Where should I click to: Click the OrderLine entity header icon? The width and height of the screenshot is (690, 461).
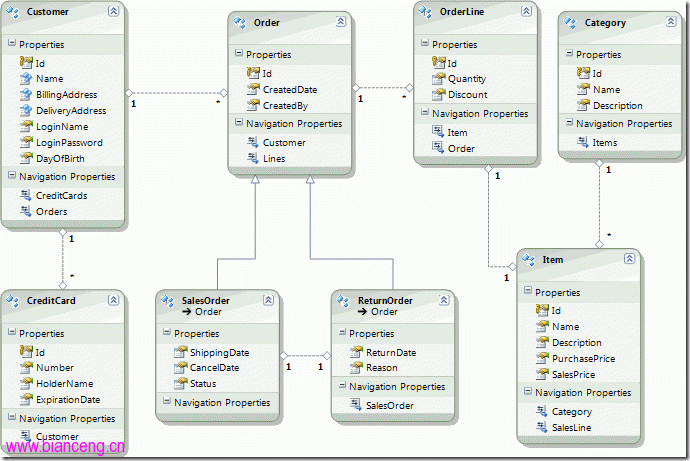426,12
